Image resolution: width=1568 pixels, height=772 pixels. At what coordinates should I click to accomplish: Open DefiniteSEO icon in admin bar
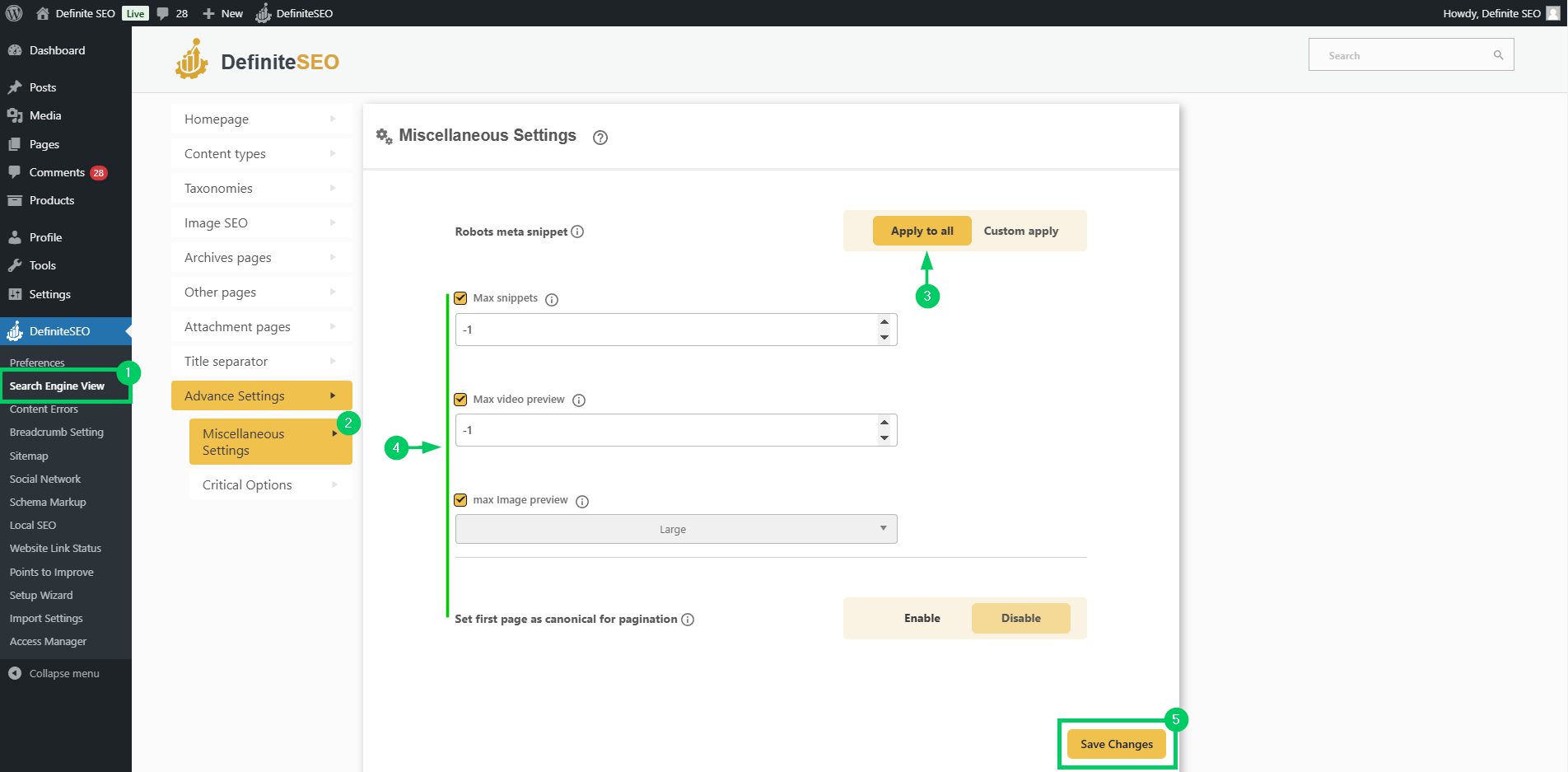click(x=264, y=13)
